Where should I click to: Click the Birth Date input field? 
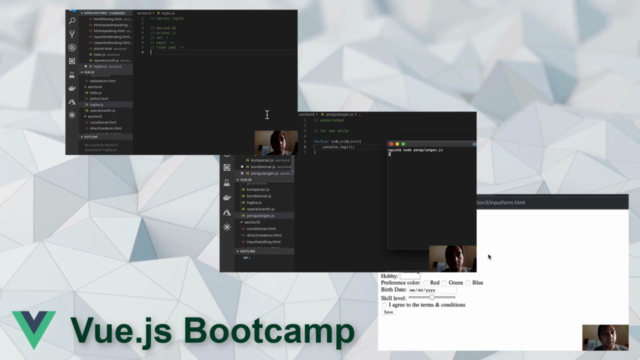(432, 290)
